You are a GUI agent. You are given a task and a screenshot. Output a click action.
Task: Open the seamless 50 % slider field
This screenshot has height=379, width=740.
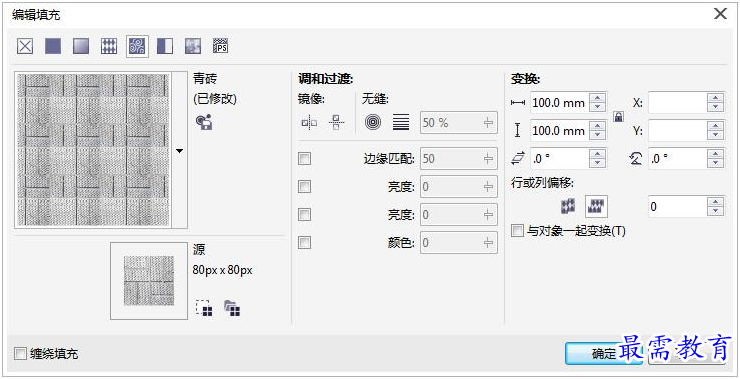click(x=459, y=123)
